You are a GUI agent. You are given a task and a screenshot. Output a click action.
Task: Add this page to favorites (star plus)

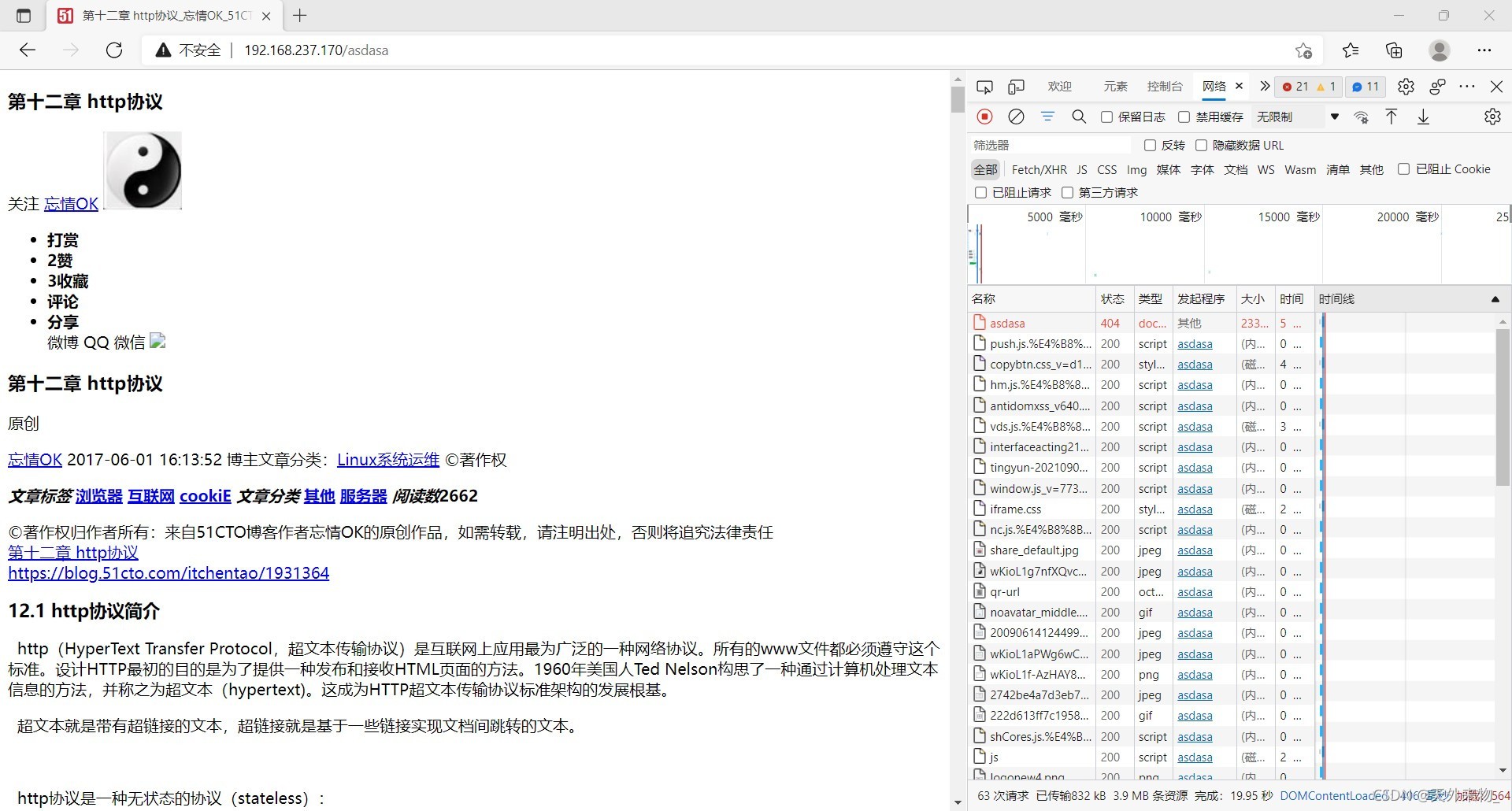pos(1303,50)
